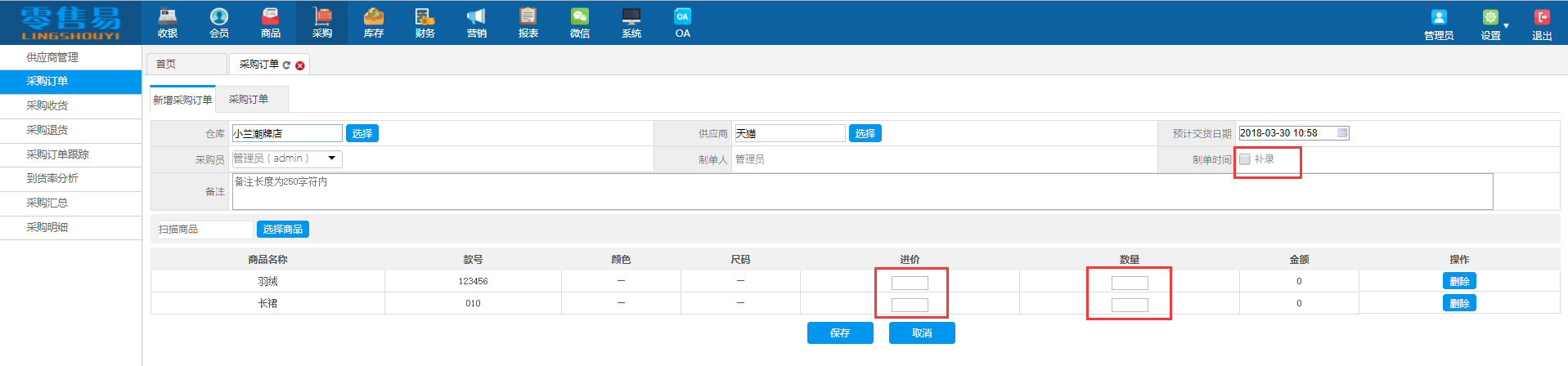This screenshot has height=366, width=1568.
Task: Open the 系统 system module
Action: point(631,23)
